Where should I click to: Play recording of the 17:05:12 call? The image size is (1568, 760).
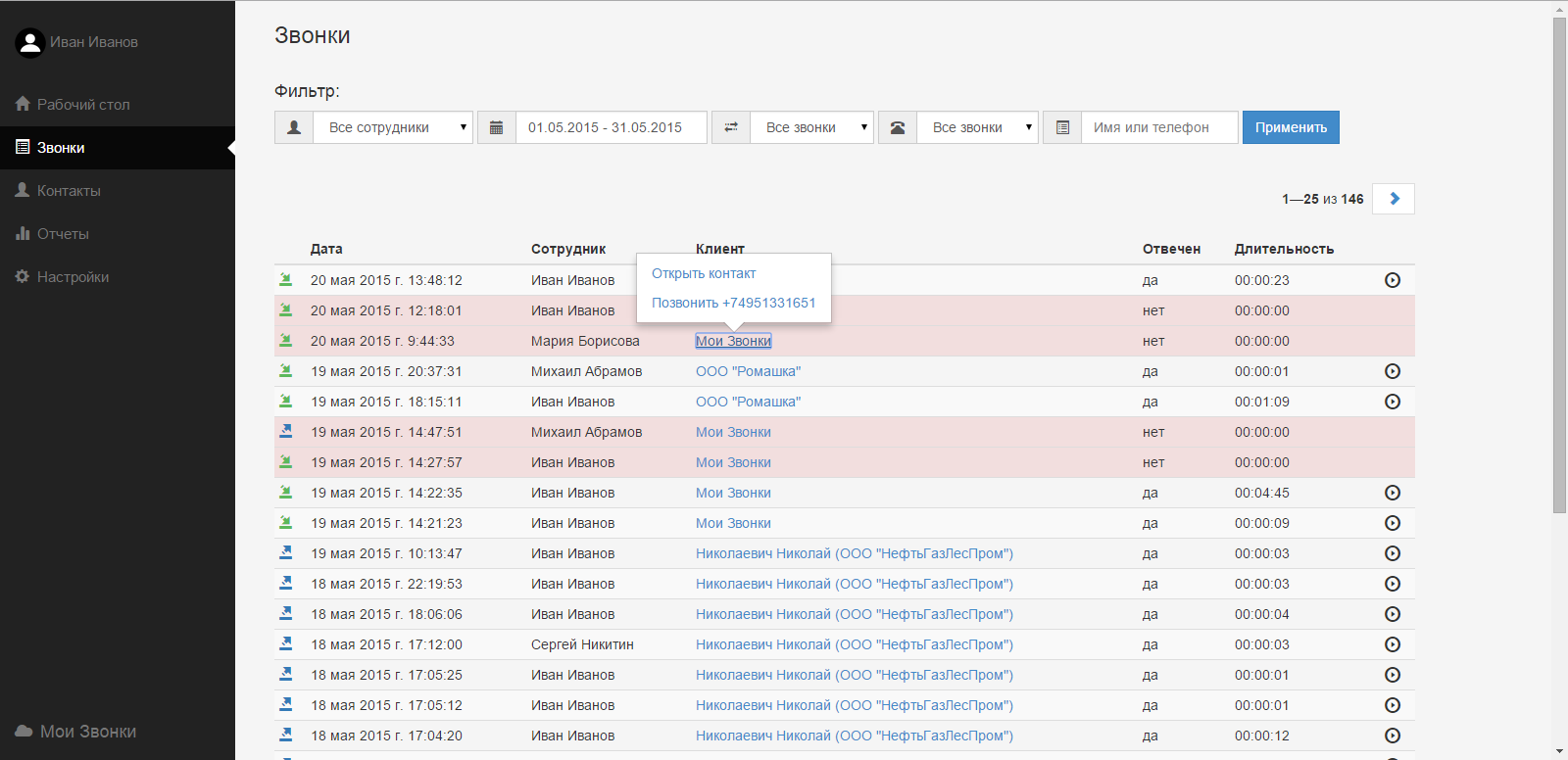coord(1393,705)
